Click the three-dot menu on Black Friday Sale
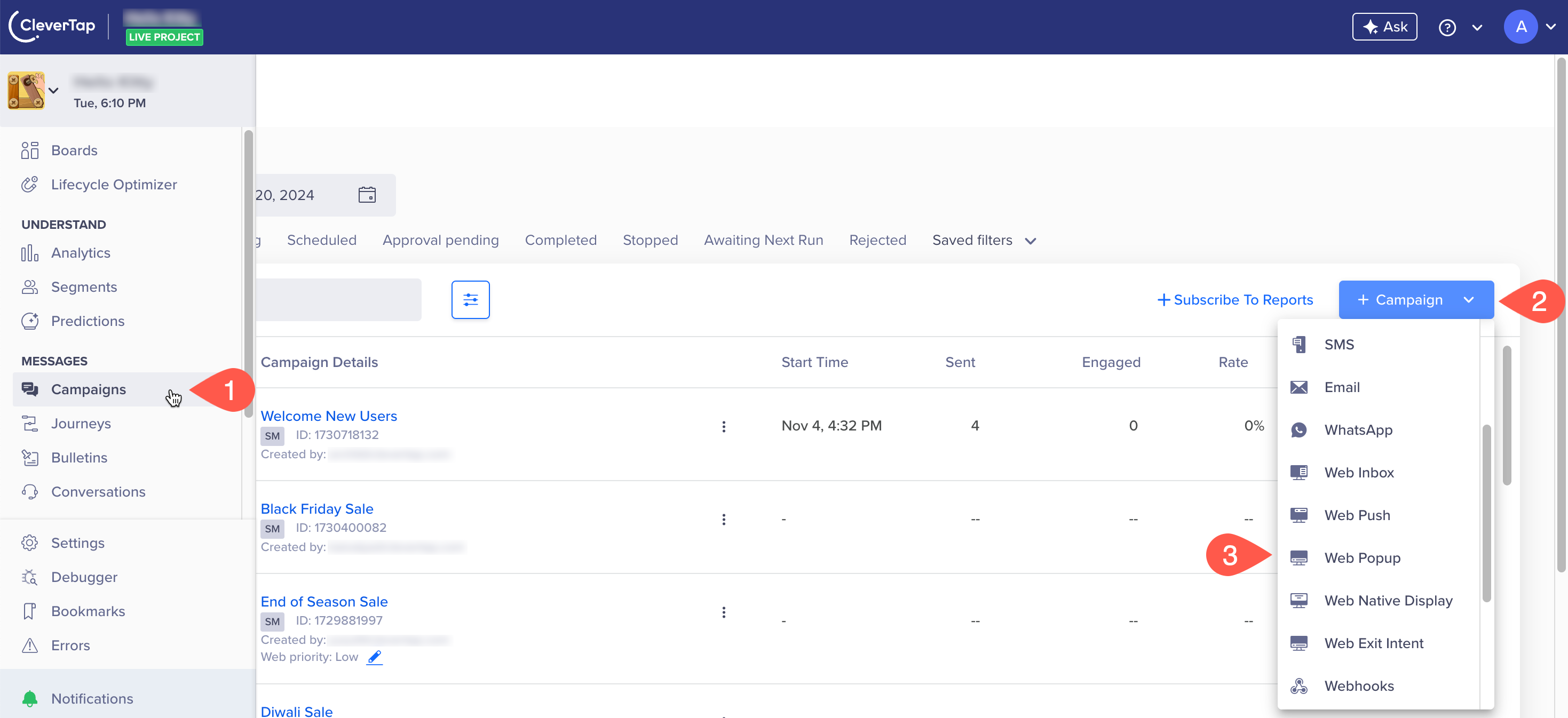Screen dimensions: 1568x718 pyautogui.click(x=725, y=520)
